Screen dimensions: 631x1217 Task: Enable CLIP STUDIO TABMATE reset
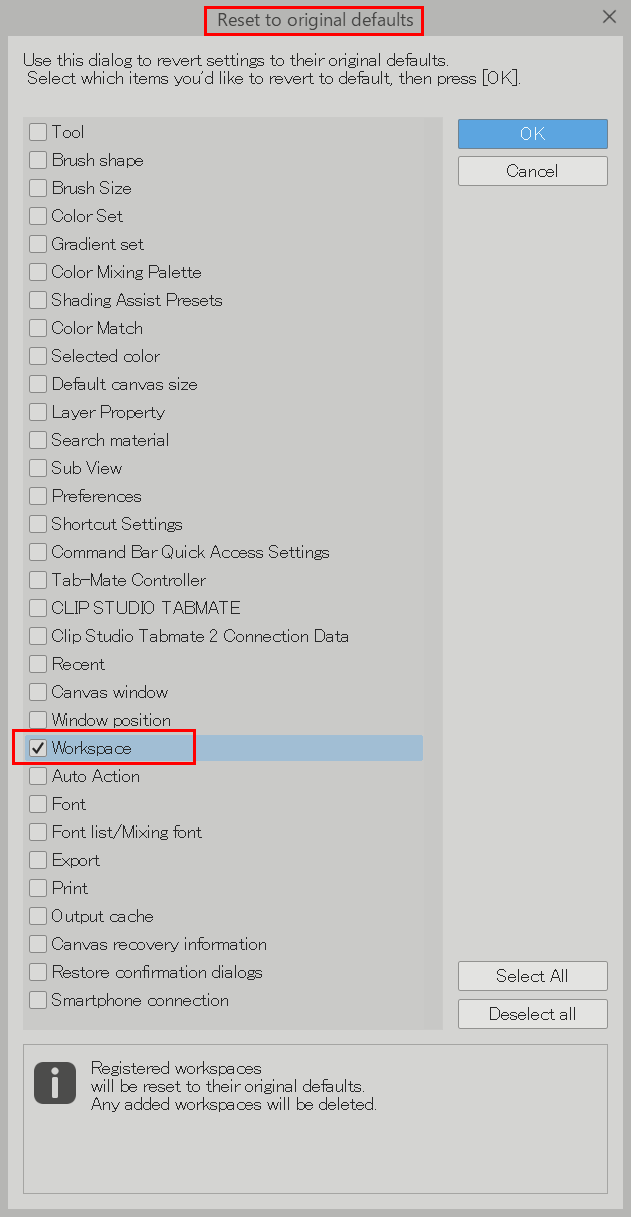click(37, 608)
